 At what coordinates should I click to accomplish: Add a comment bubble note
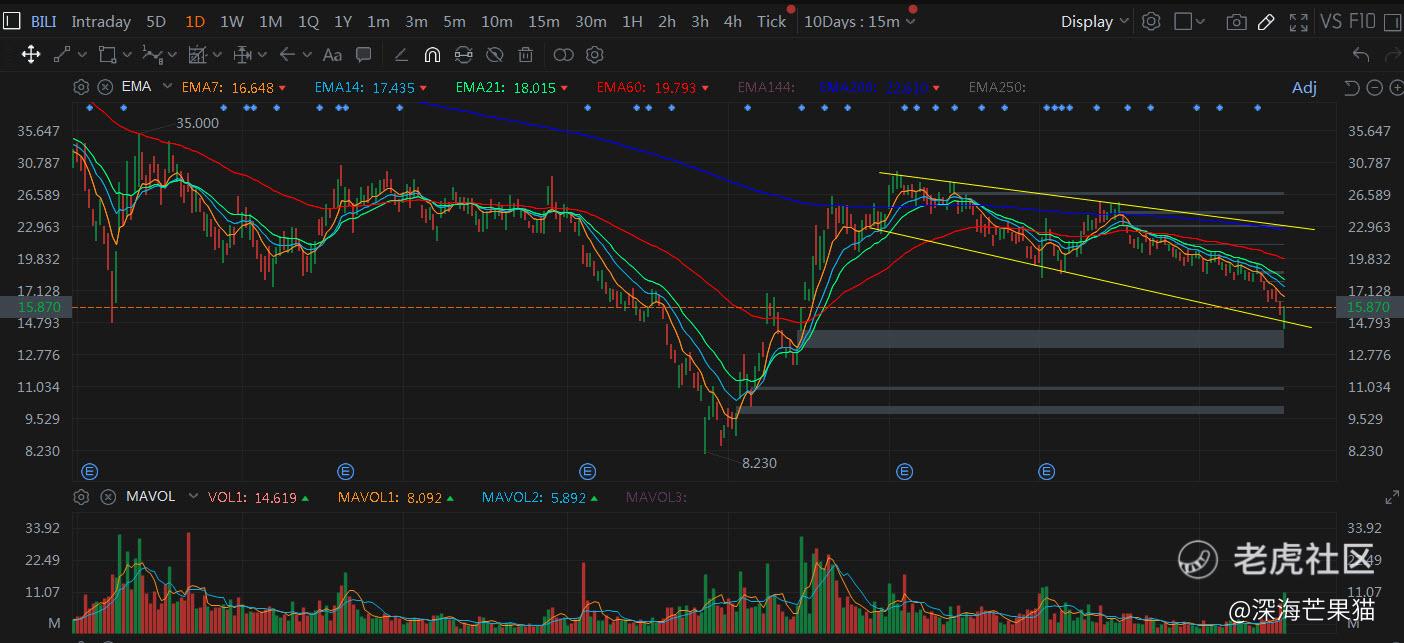tap(364, 55)
